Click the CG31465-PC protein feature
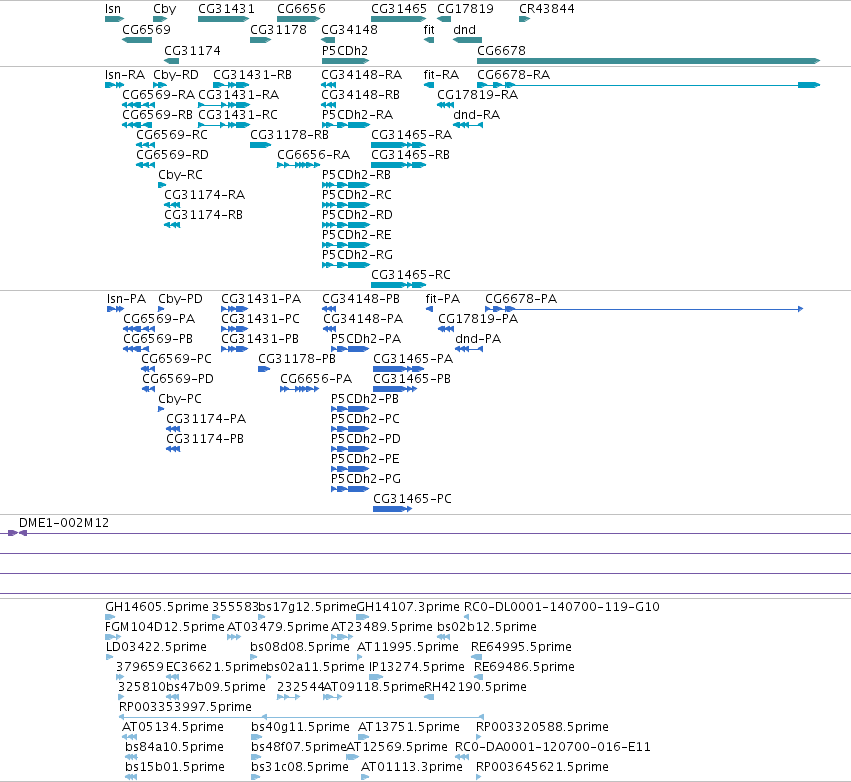The image size is (851, 782). click(x=392, y=509)
